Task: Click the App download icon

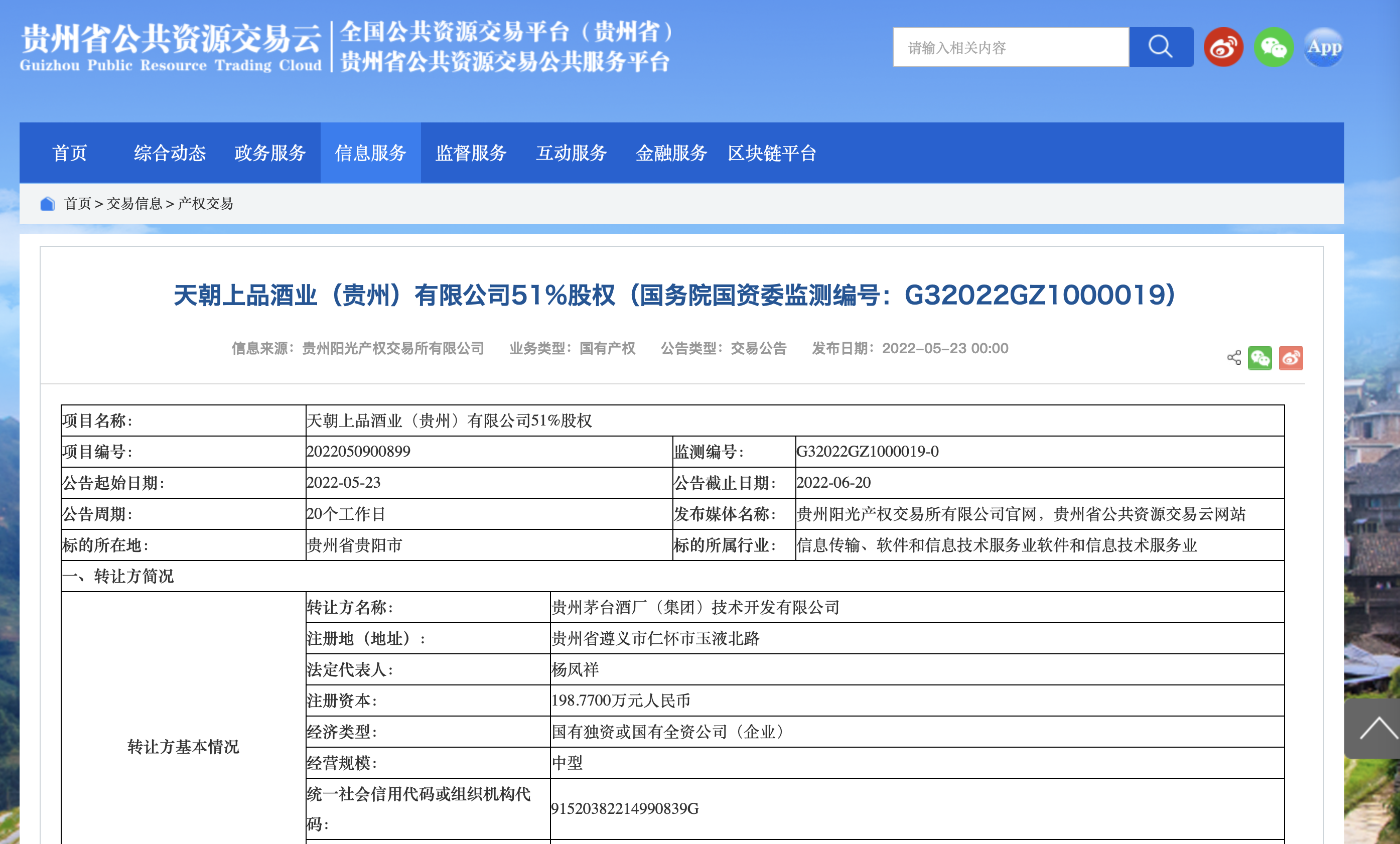Action: (1323, 47)
